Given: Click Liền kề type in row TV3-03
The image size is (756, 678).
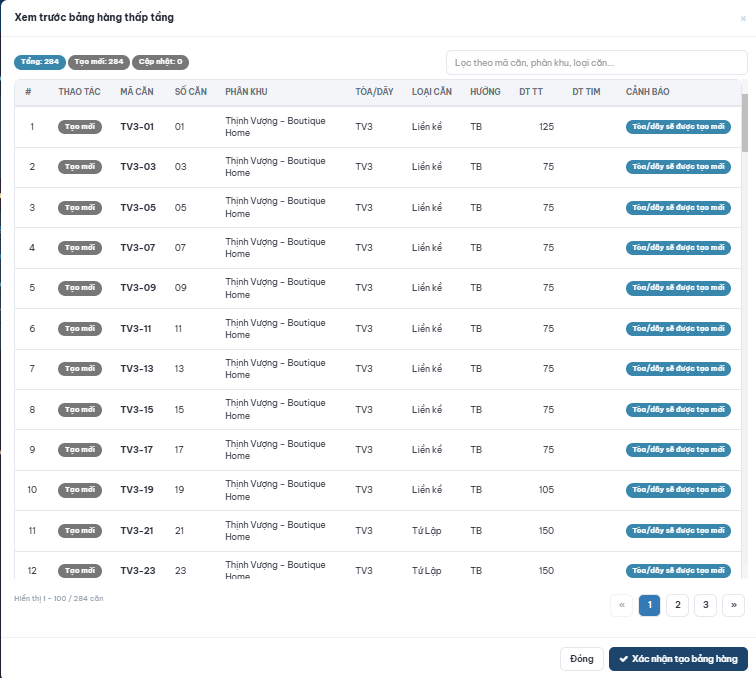Looking at the screenshot, I should point(427,167).
